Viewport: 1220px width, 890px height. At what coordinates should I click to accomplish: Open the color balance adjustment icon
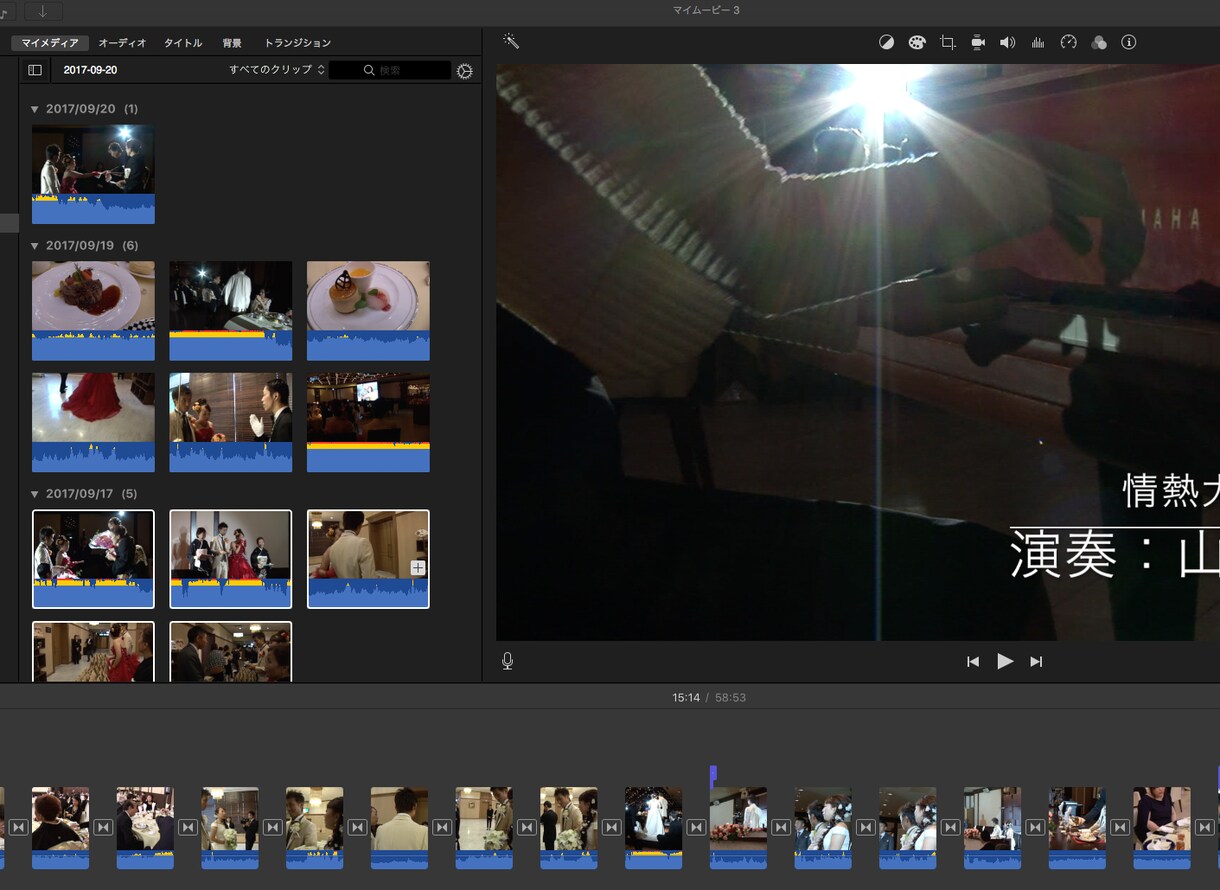[886, 42]
